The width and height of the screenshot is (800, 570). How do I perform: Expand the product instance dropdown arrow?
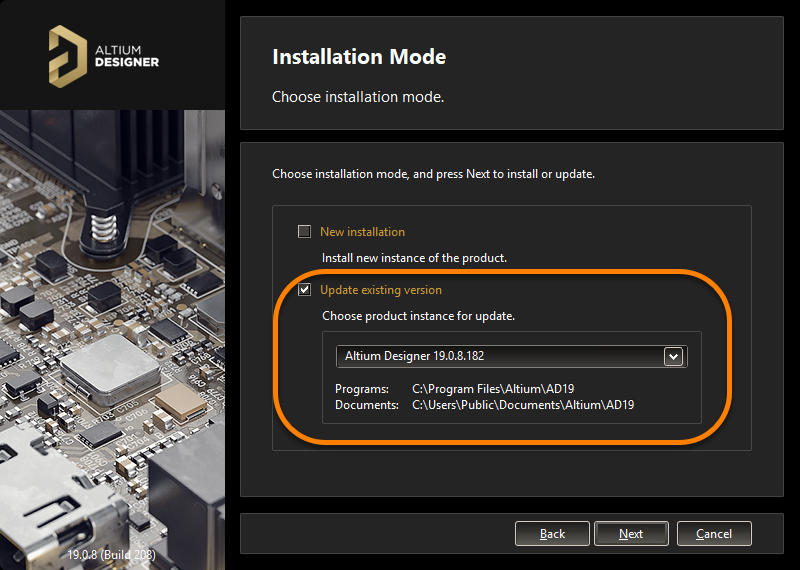click(x=673, y=356)
